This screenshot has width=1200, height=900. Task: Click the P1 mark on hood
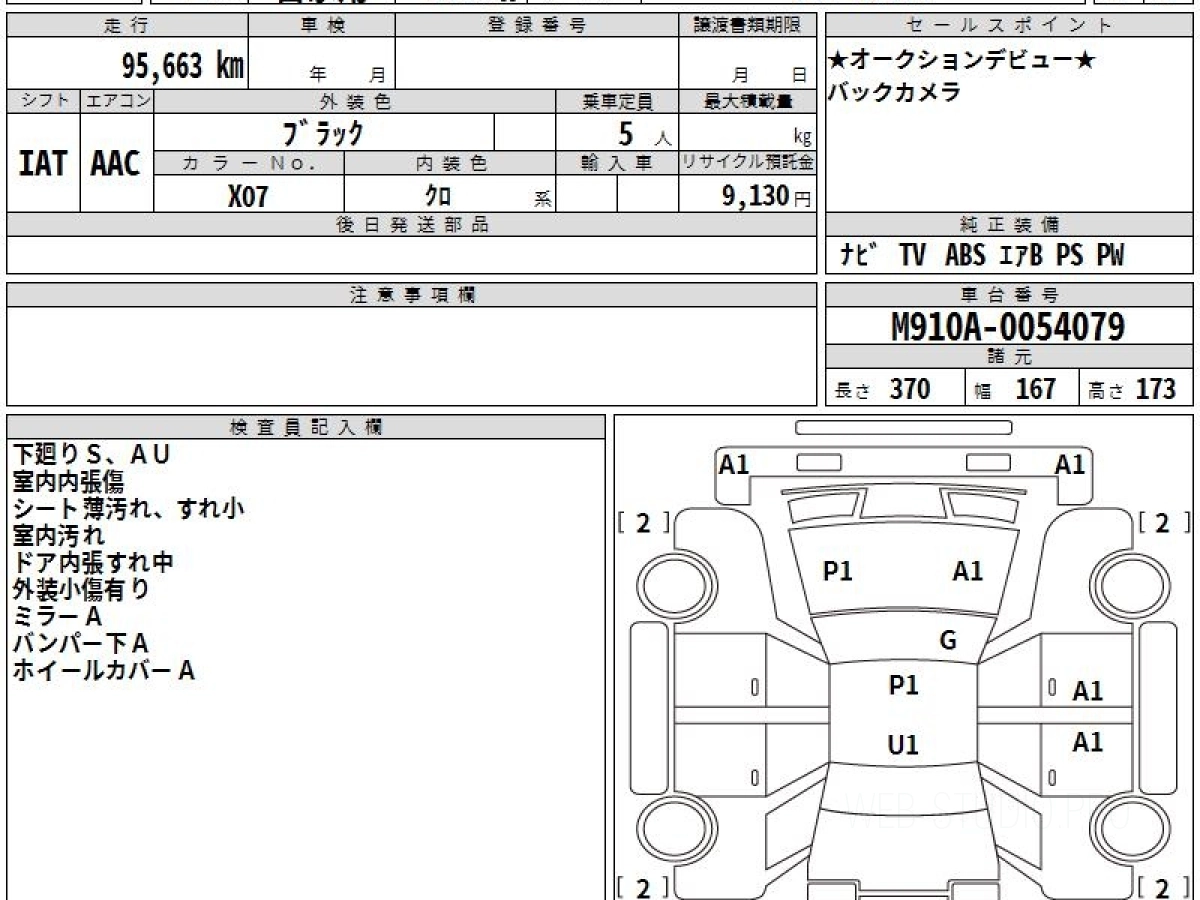click(838, 571)
